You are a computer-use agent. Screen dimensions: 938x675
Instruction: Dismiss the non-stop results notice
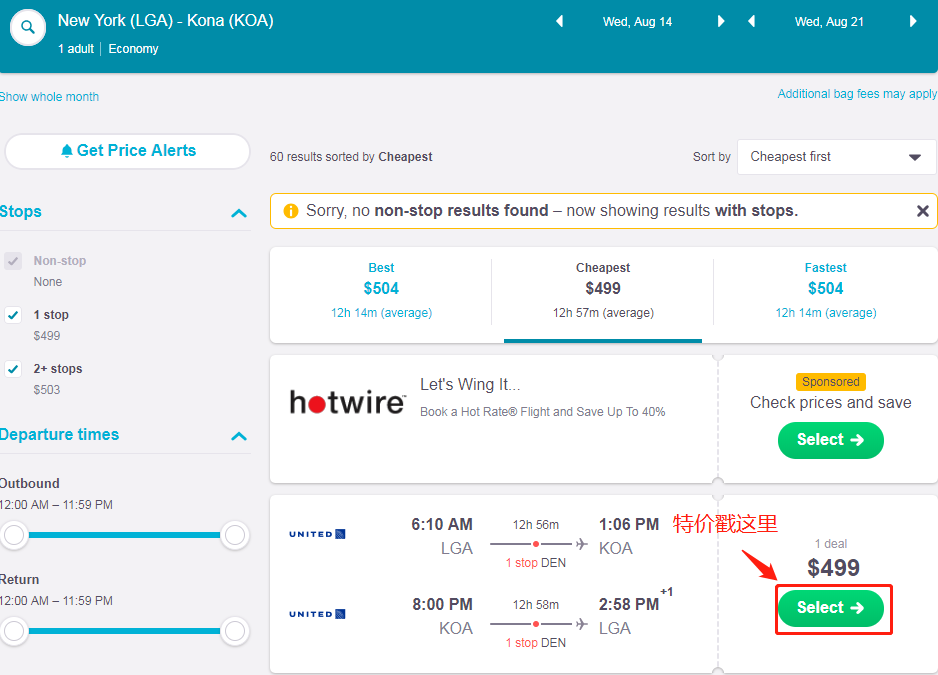[922, 211]
